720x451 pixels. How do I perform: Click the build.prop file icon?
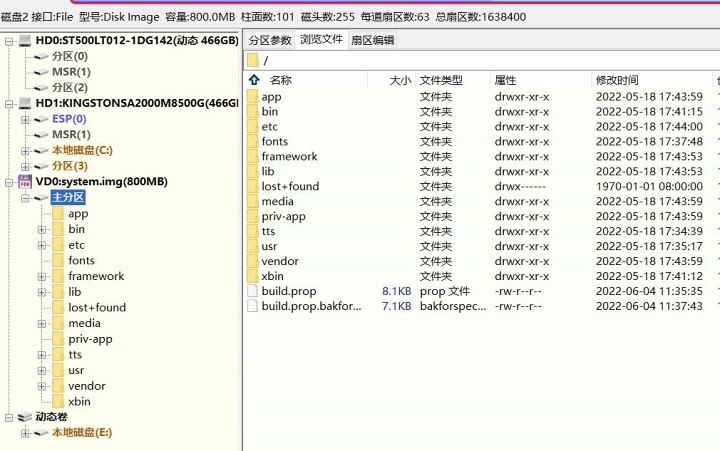point(253,291)
